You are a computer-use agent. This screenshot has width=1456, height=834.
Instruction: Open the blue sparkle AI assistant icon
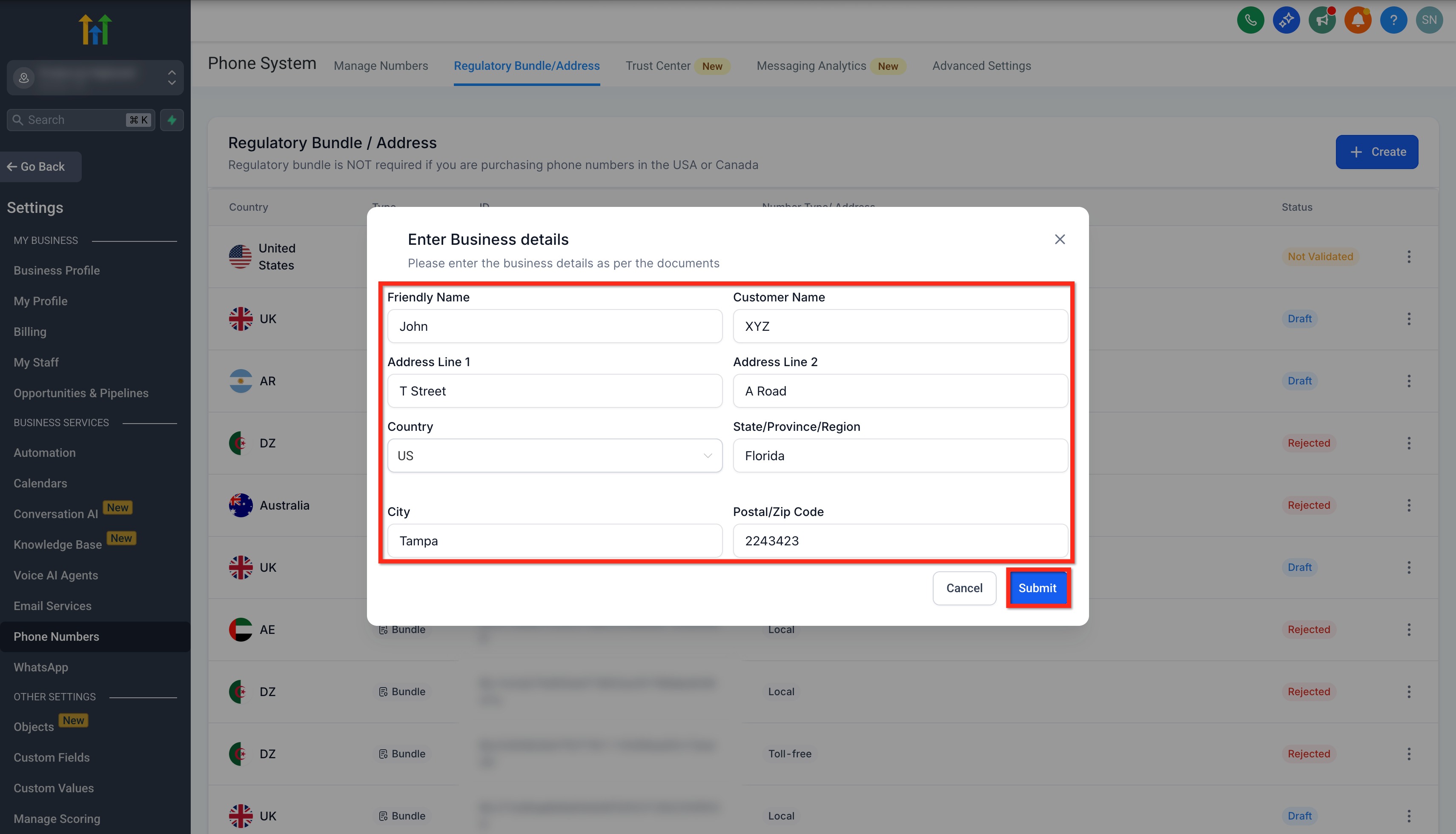coord(1287,20)
